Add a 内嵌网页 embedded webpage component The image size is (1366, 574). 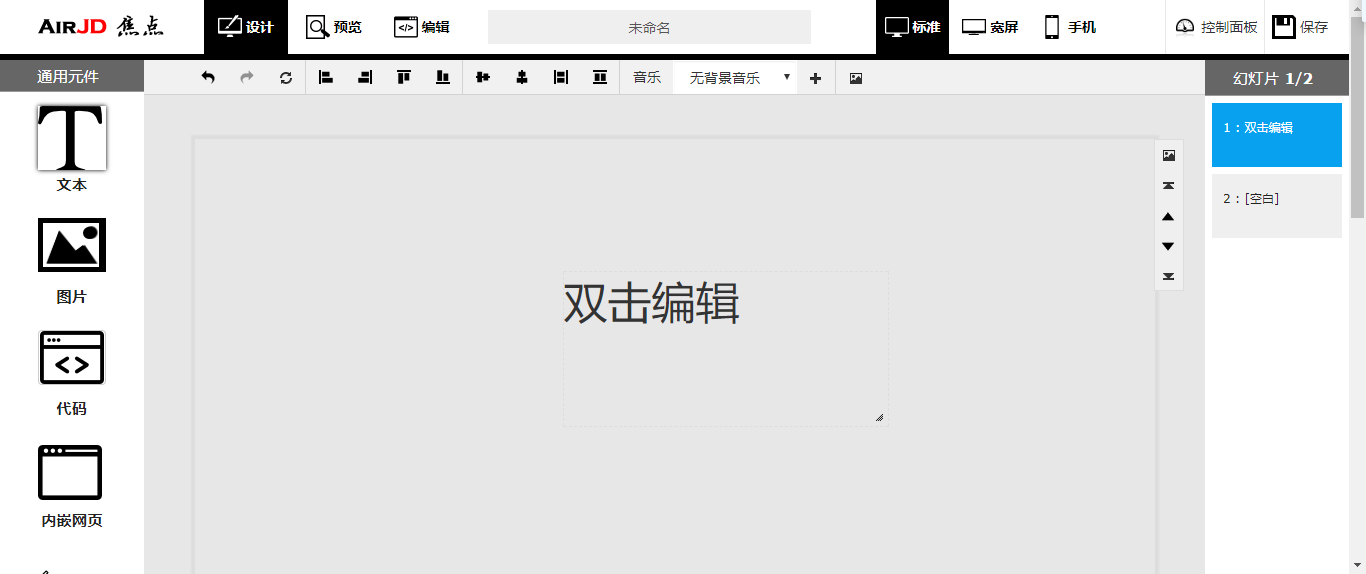[72, 486]
